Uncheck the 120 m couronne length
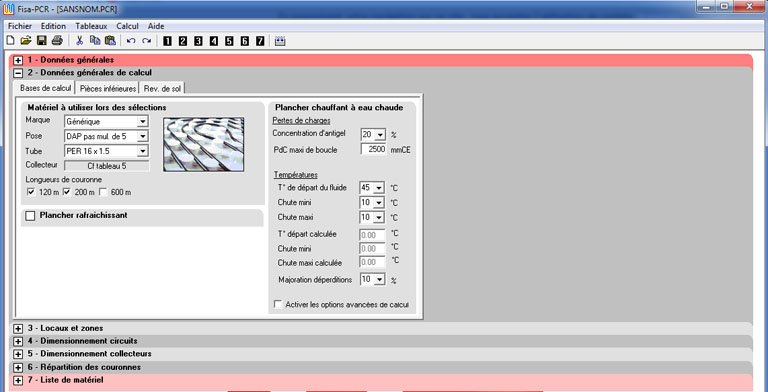The width and height of the screenshot is (768, 392). click(x=31, y=192)
